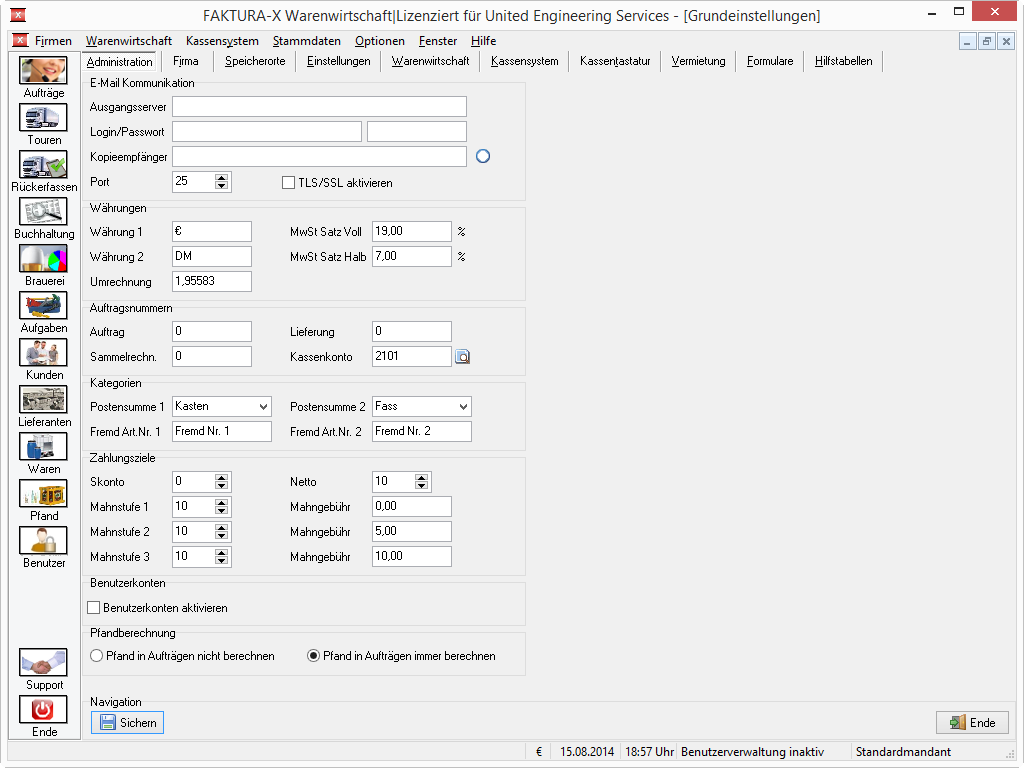
Task: Click the Netto days stepper
Action: click(422, 482)
